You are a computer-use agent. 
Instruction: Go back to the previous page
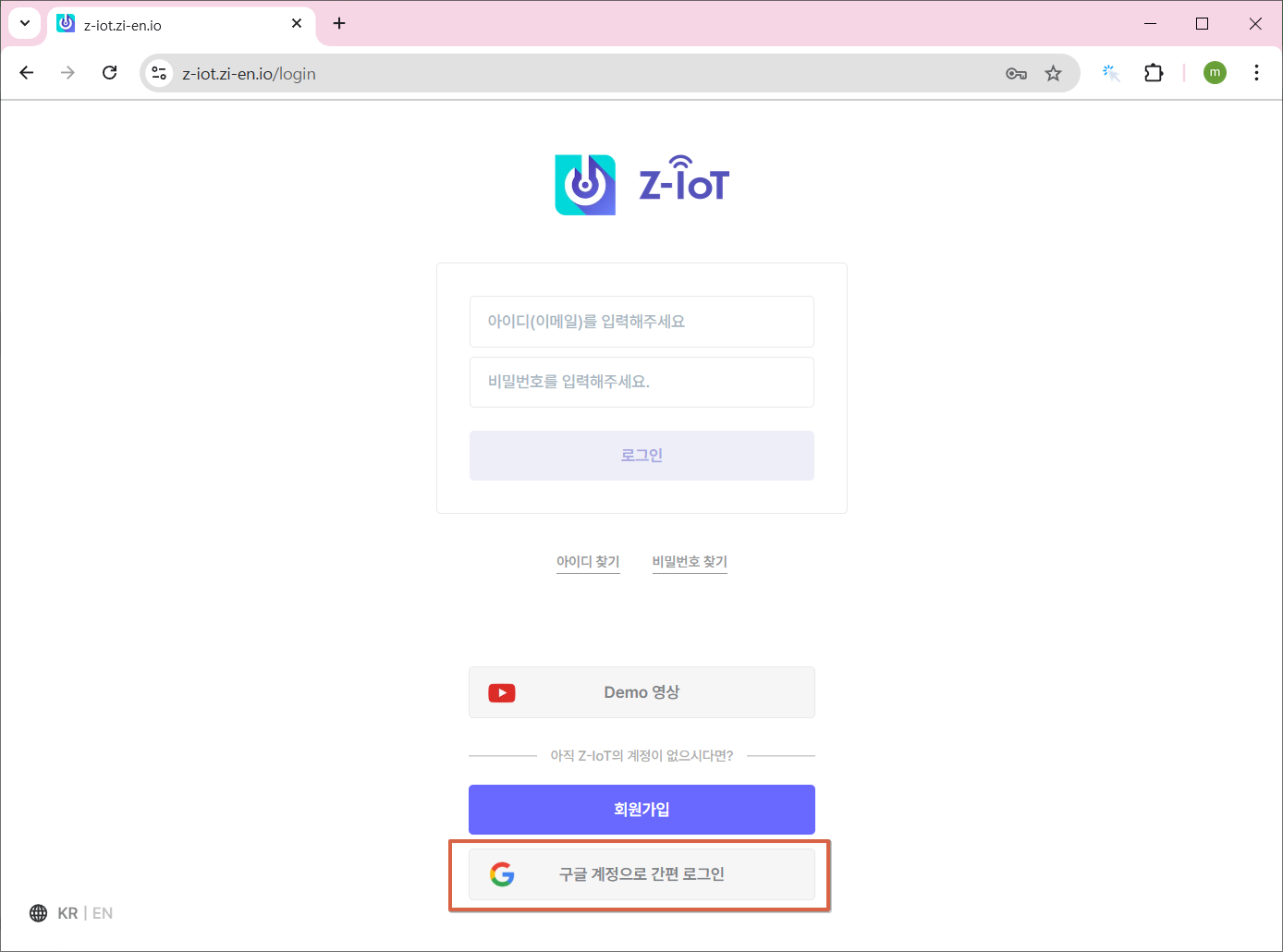point(27,73)
